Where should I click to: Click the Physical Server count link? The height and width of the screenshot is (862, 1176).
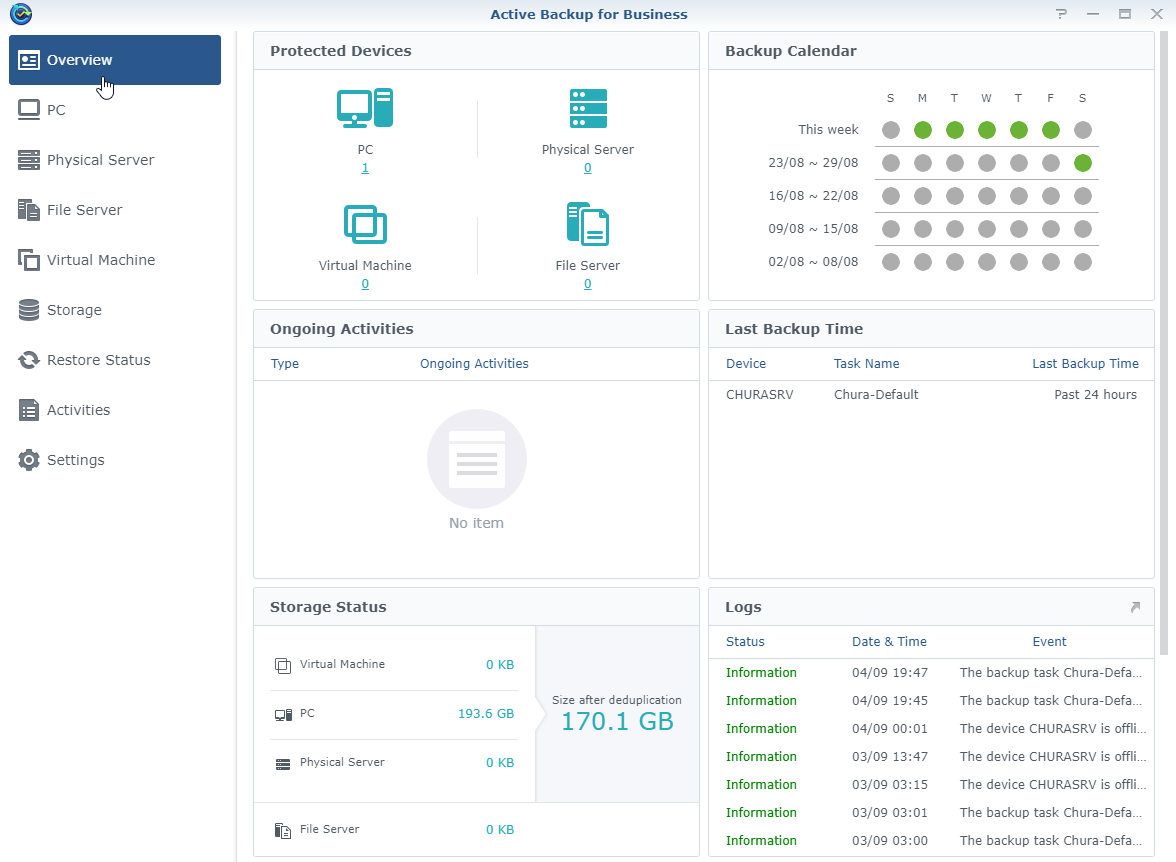pyautogui.click(x=588, y=168)
